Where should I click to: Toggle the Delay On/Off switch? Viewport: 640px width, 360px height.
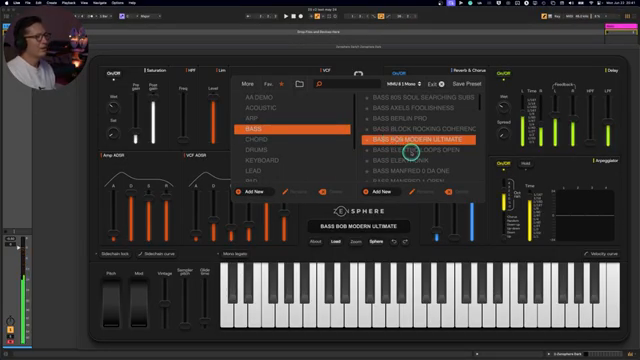[503, 73]
